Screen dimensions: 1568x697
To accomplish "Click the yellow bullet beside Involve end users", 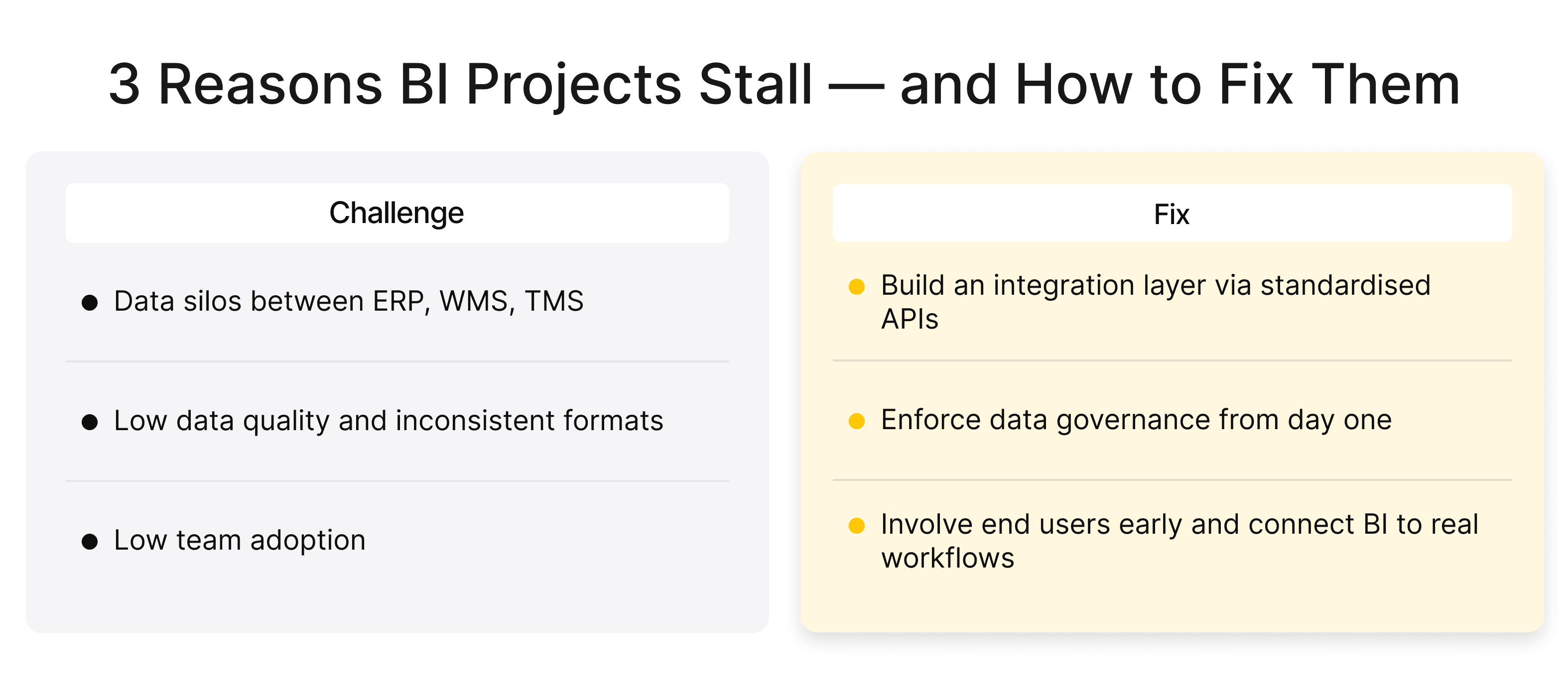I will point(856,525).
